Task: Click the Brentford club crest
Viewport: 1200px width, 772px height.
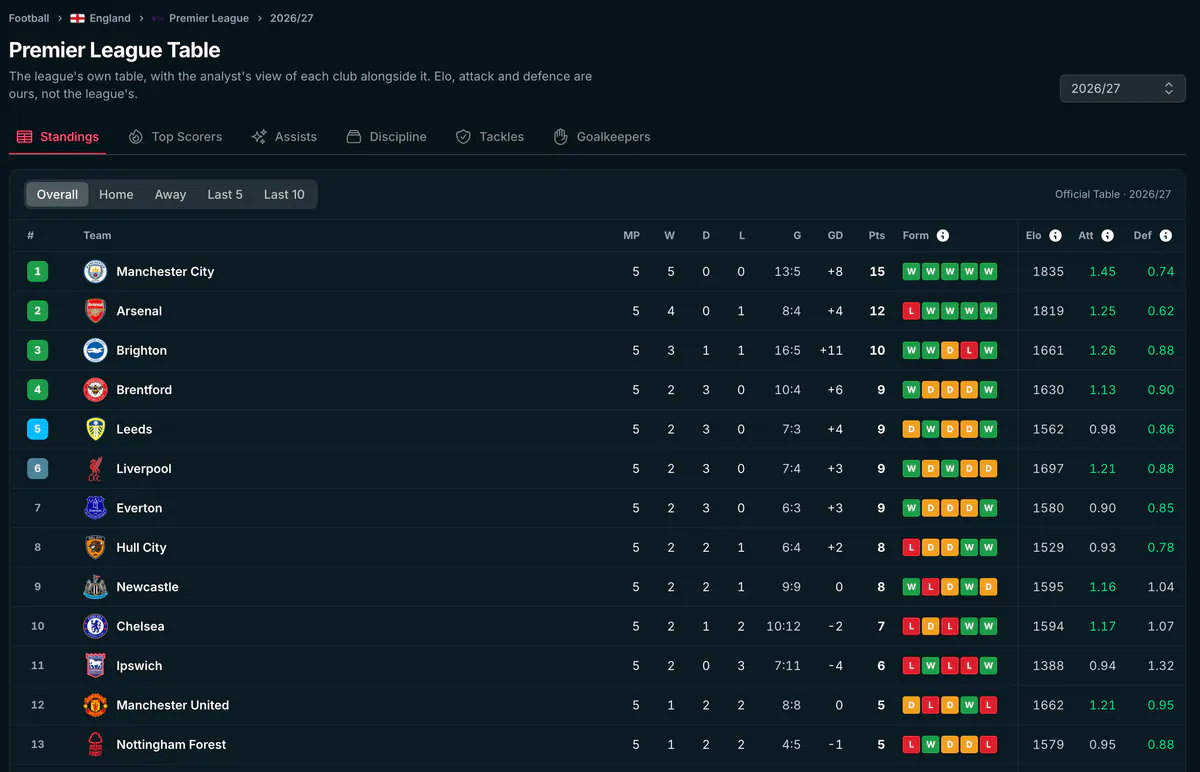Action: (95, 390)
